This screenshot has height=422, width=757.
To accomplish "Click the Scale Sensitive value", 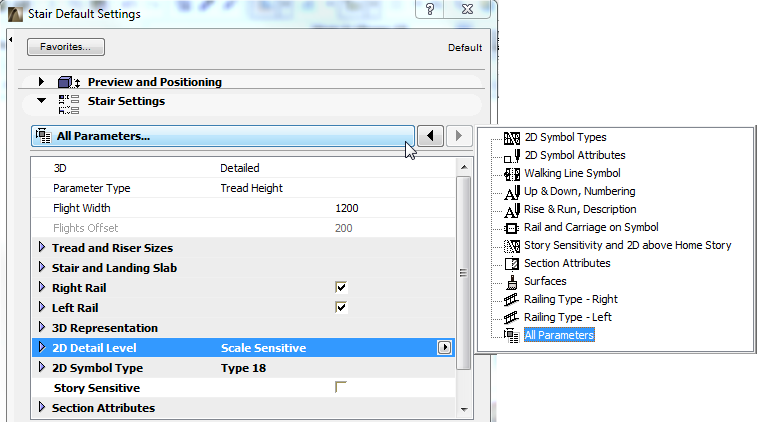I will point(264,348).
